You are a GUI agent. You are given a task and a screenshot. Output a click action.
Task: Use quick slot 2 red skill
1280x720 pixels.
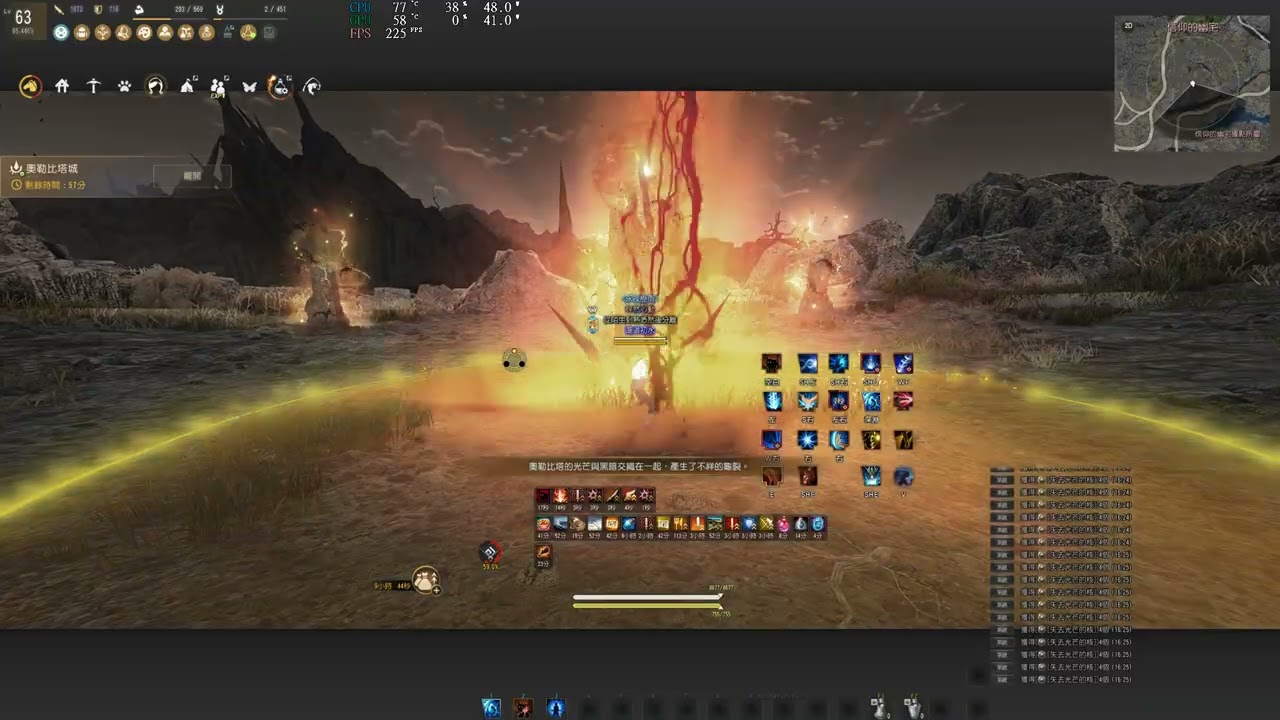pyautogui.click(x=523, y=708)
